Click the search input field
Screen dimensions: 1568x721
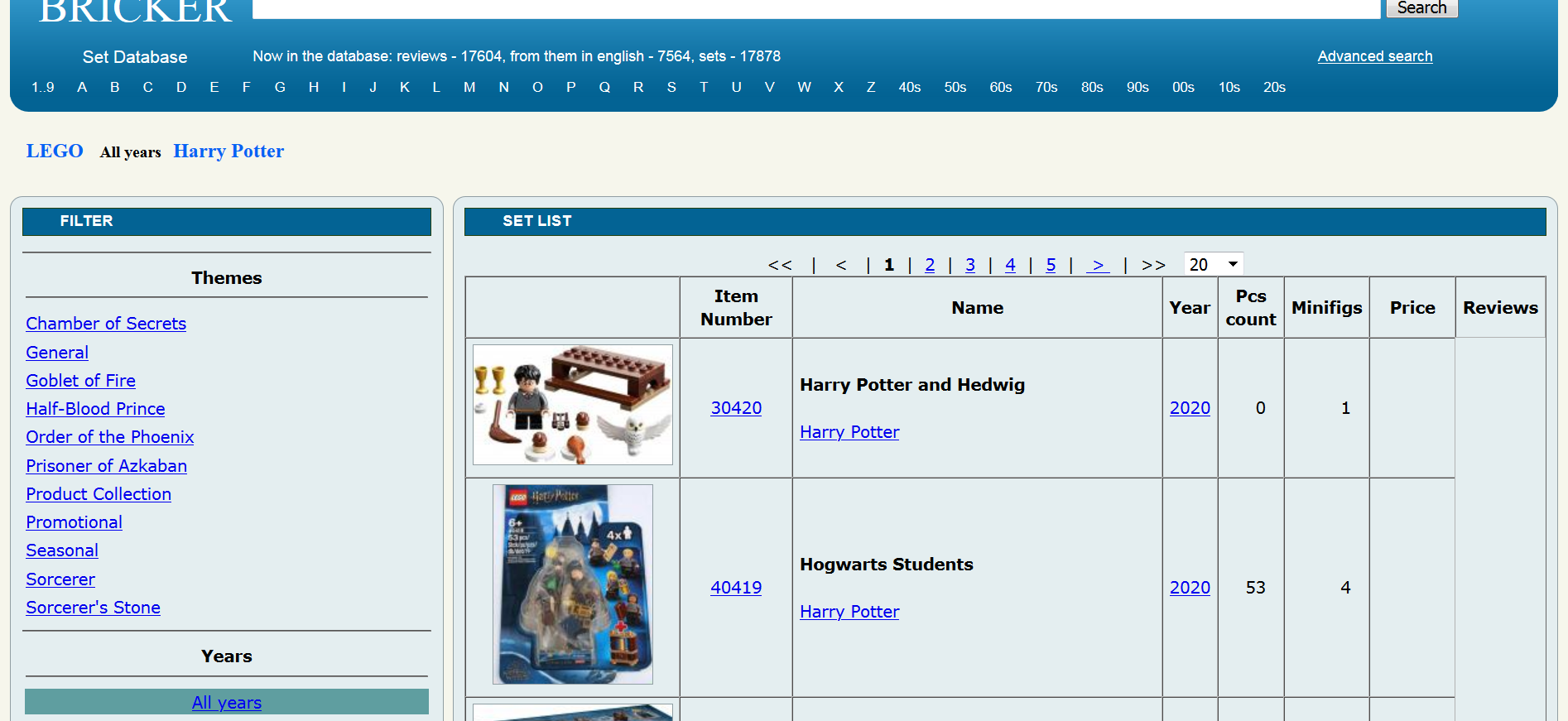point(816,8)
